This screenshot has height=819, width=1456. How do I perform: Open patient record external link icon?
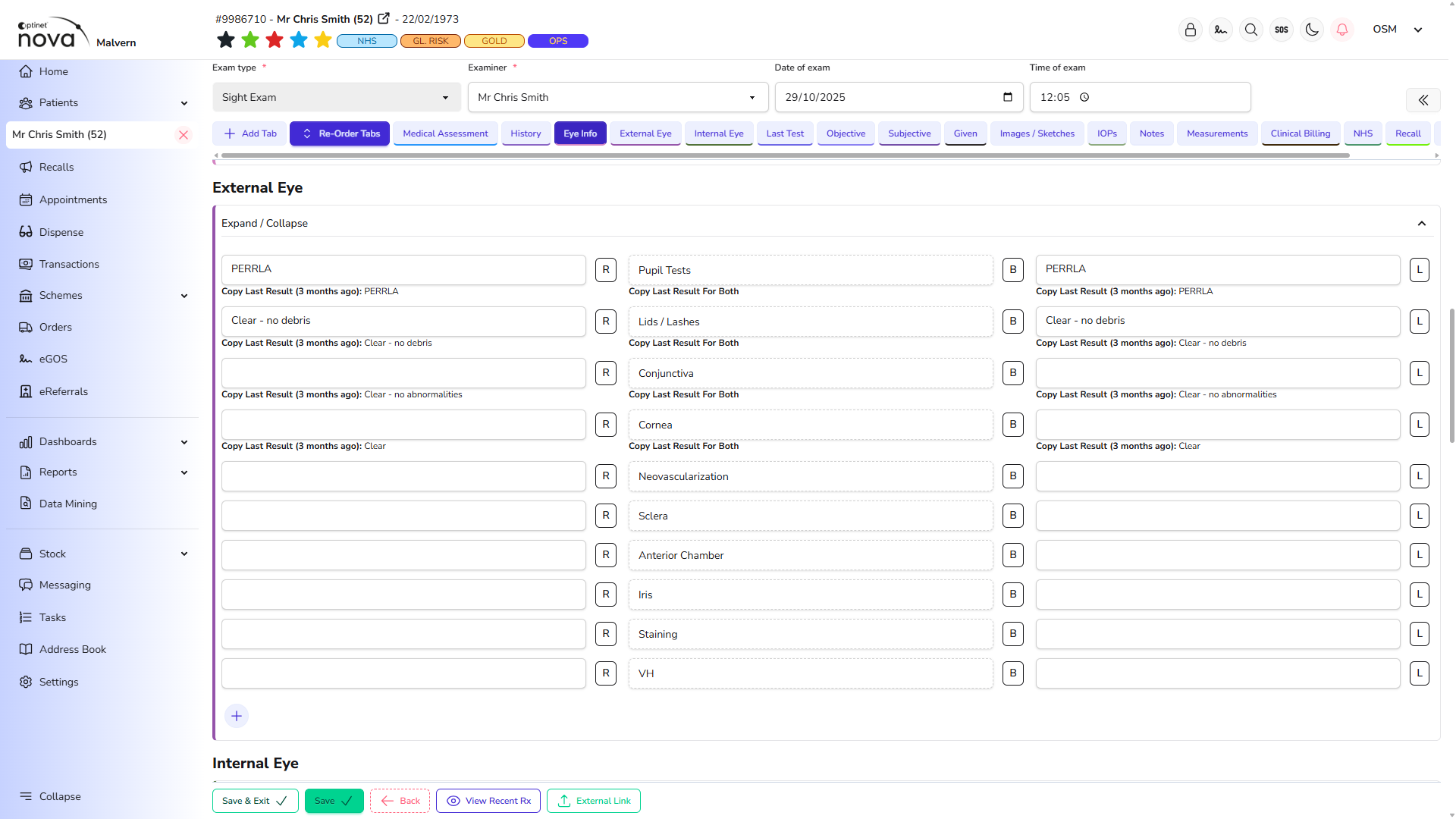(x=384, y=18)
